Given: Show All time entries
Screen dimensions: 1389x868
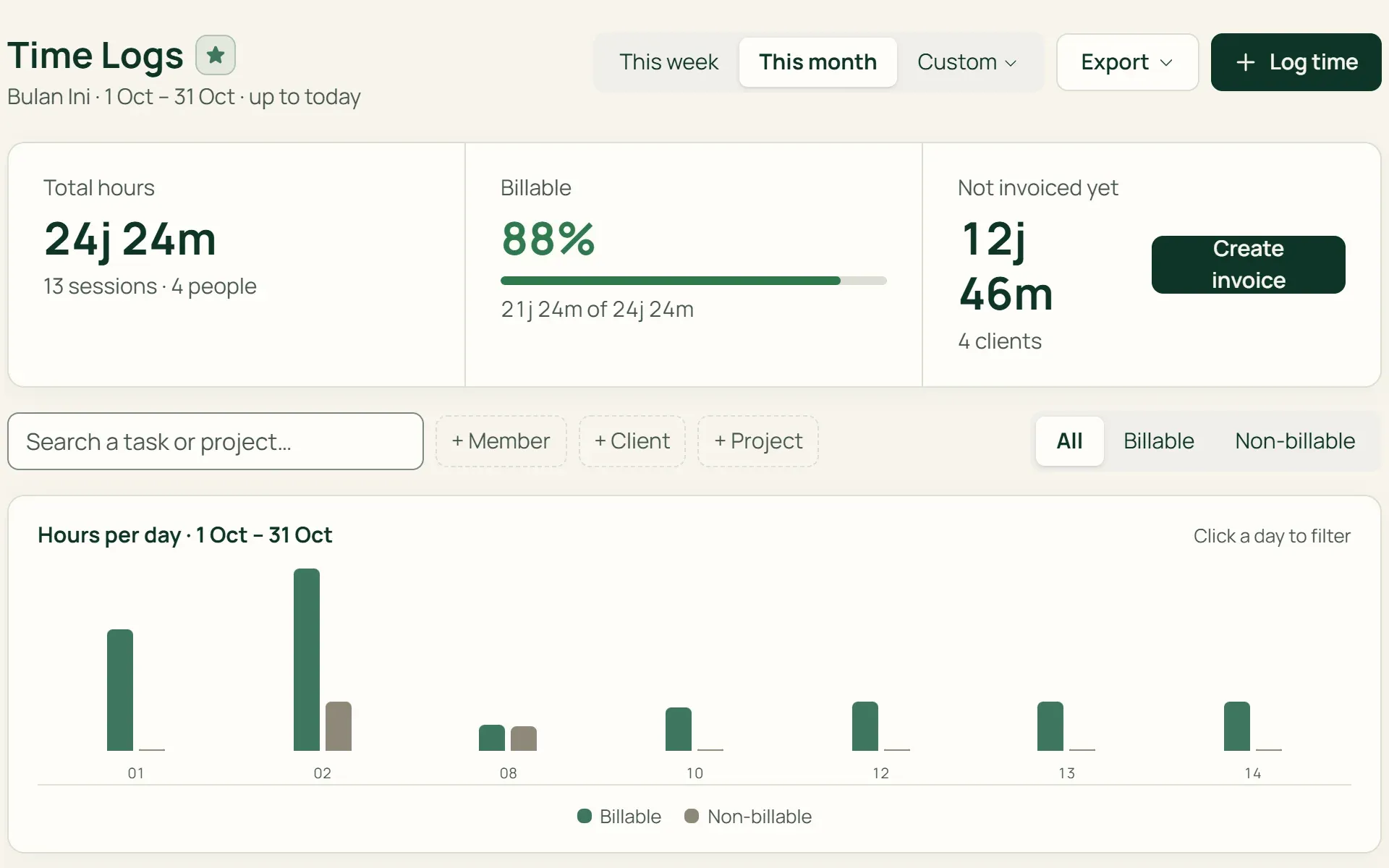Looking at the screenshot, I should click(x=1069, y=441).
